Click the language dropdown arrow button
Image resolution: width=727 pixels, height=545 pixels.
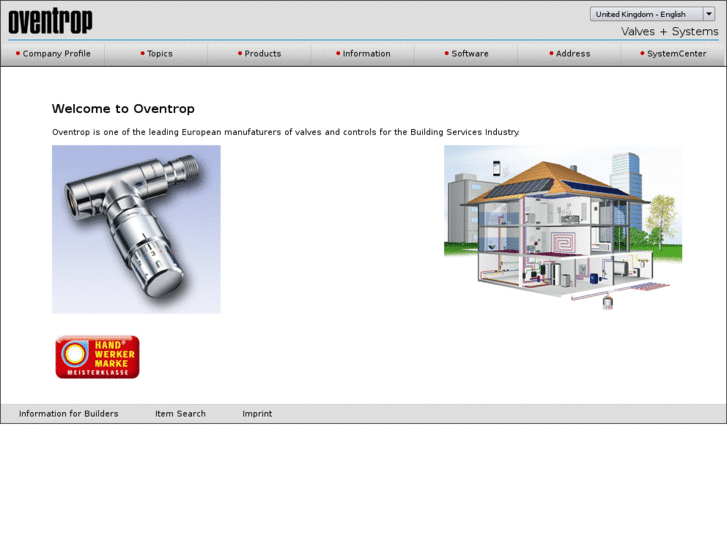[x=709, y=14]
